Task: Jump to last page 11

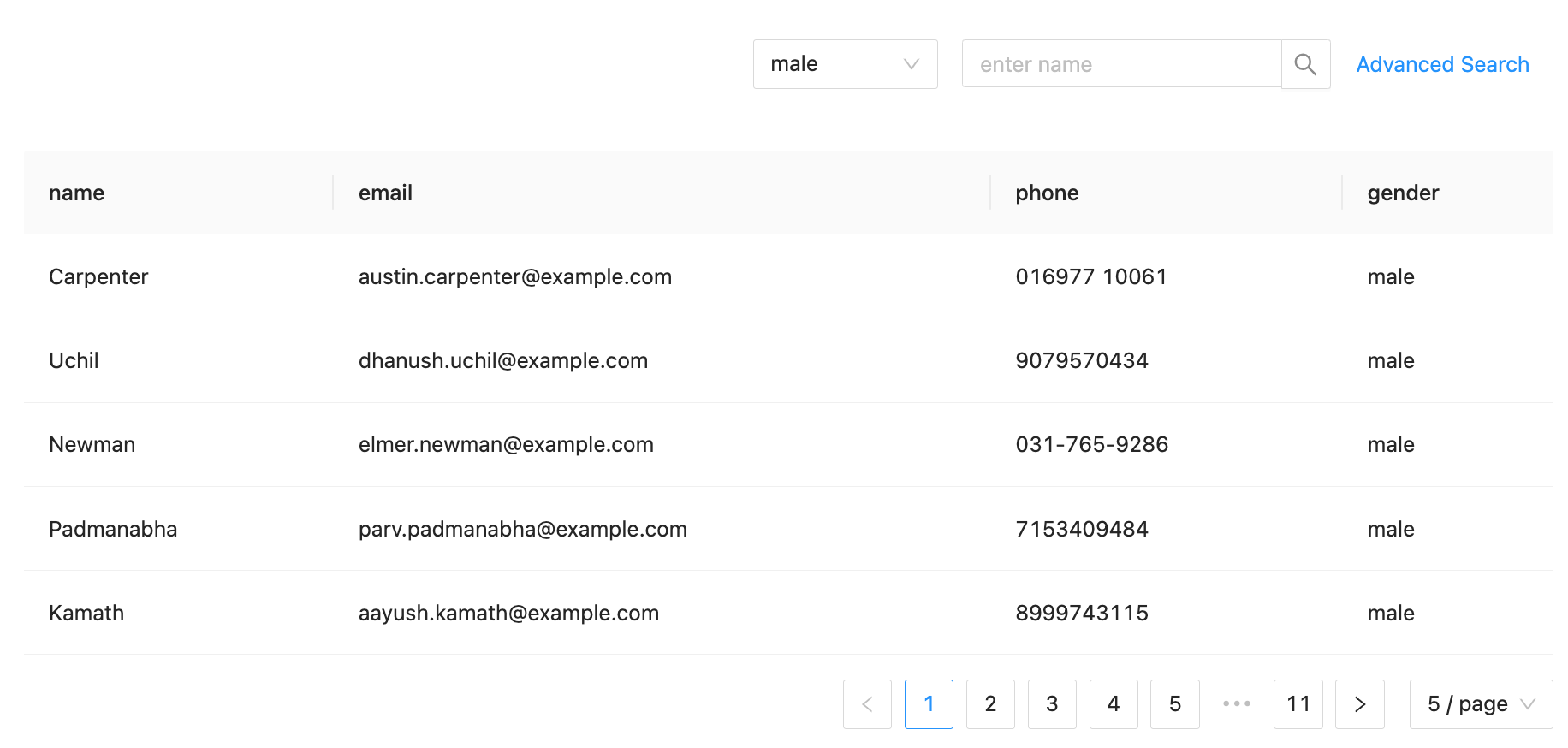Action: pos(1298,704)
